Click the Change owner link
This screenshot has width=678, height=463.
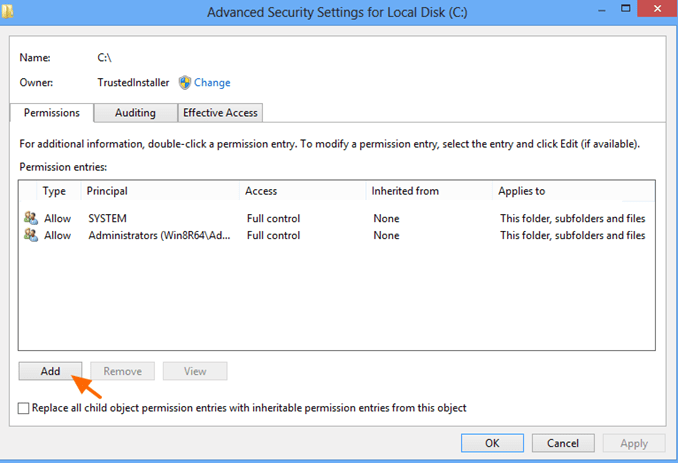pyautogui.click(x=212, y=83)
